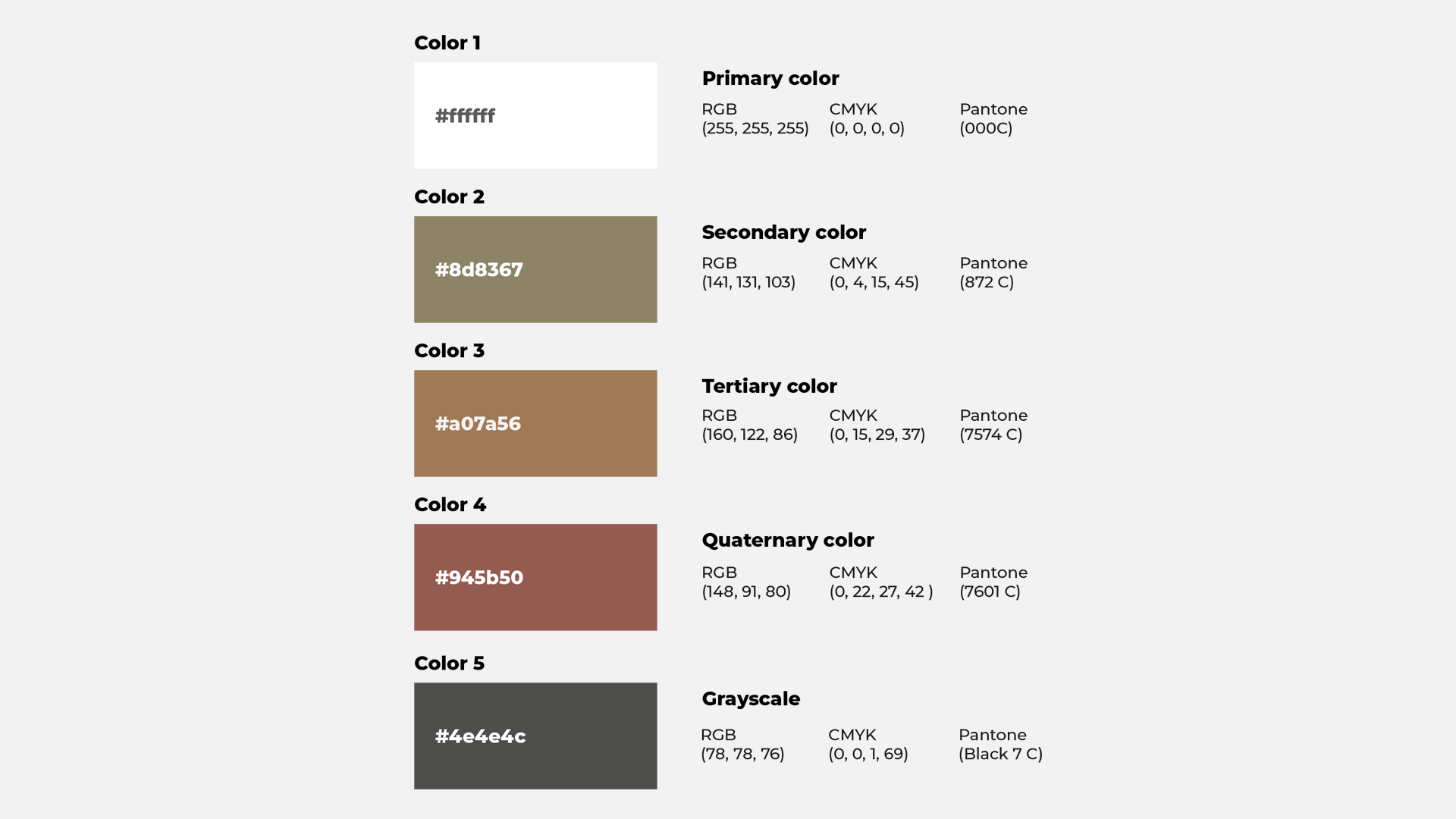This screenshot has width=1456, height=819.
Task: Choose the reddish-brown #945b50 swatch
Action: coord(535,577)
